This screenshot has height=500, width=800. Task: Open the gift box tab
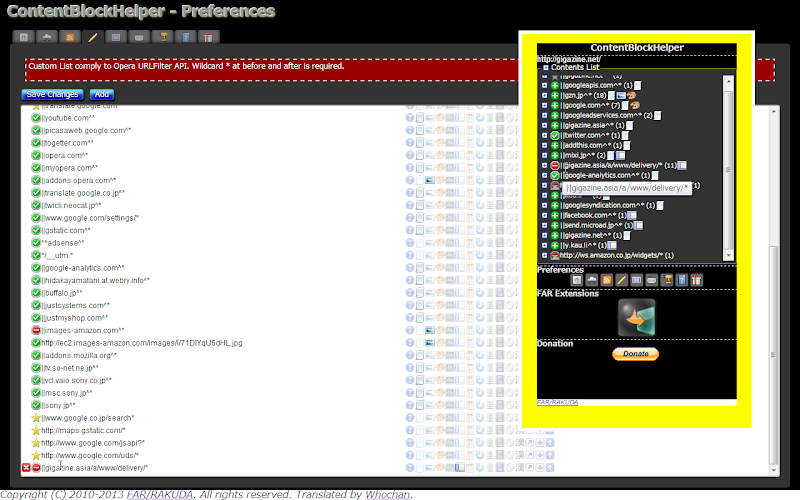point(208,37)
